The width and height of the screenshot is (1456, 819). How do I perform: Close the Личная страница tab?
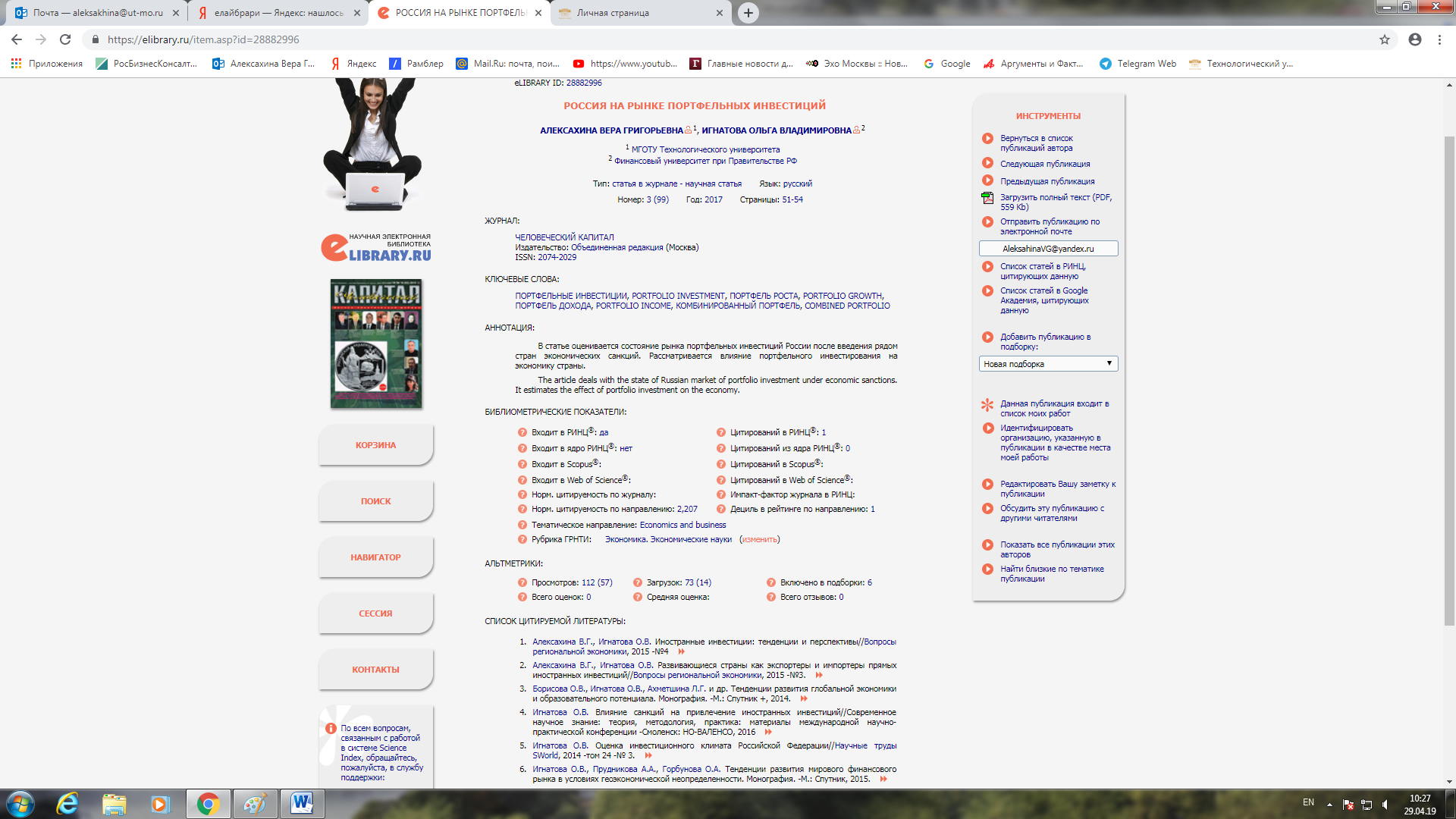pyautogui.click(x=720, y=13)
